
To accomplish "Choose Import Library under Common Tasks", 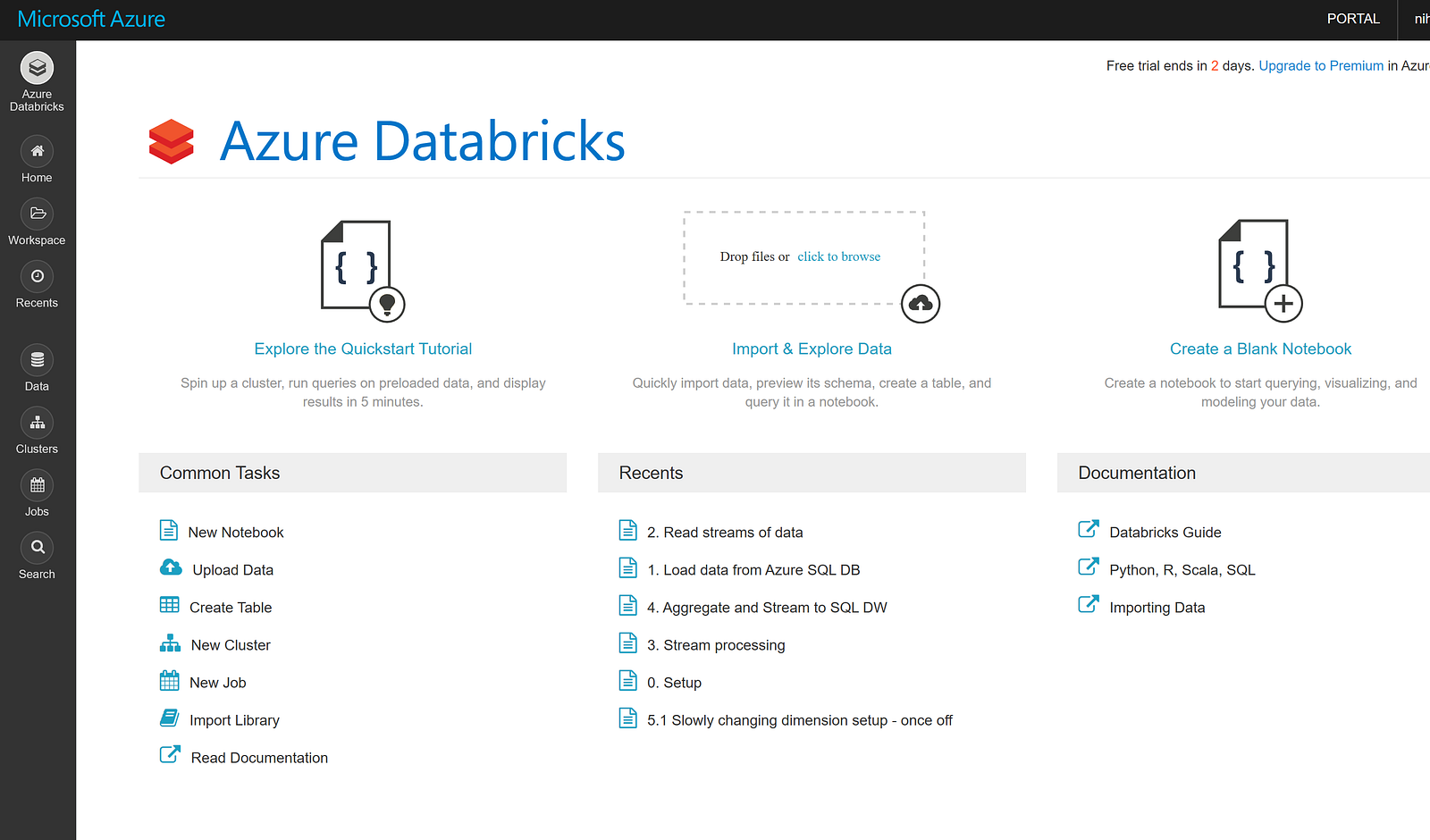I will coord(234,720).
